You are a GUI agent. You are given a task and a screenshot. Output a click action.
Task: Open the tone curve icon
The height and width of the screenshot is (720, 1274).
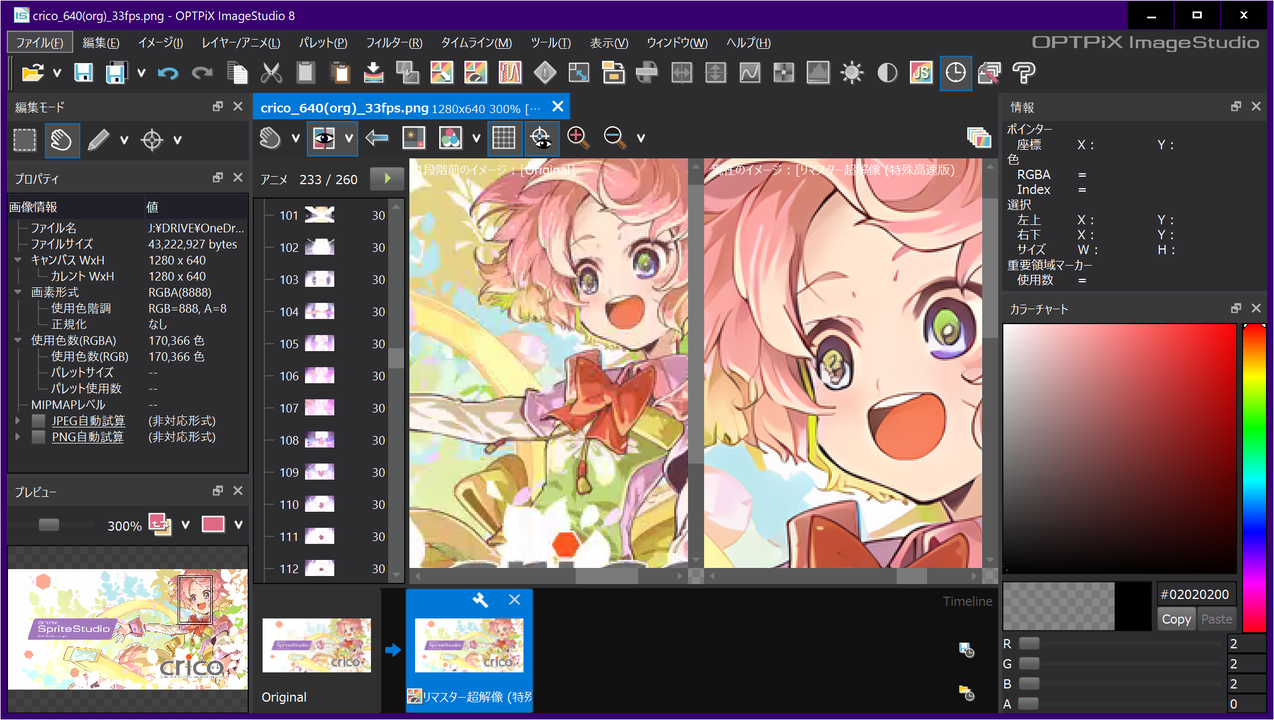(x=750, y=72)
